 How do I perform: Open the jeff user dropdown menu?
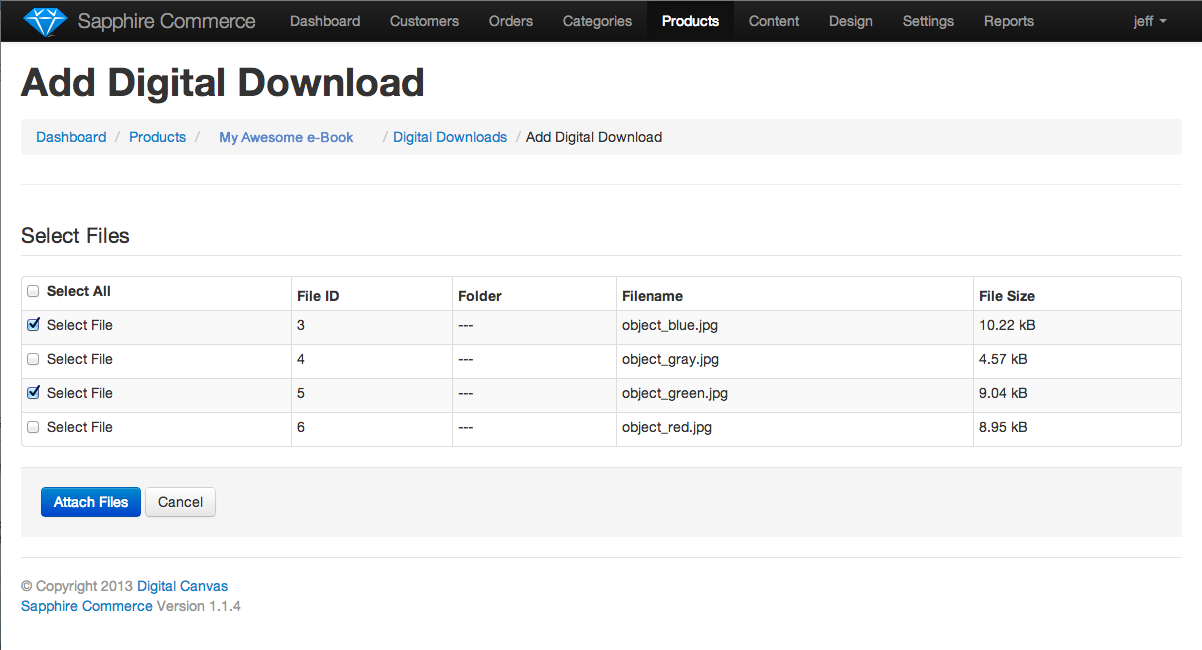coord(1149,21)
